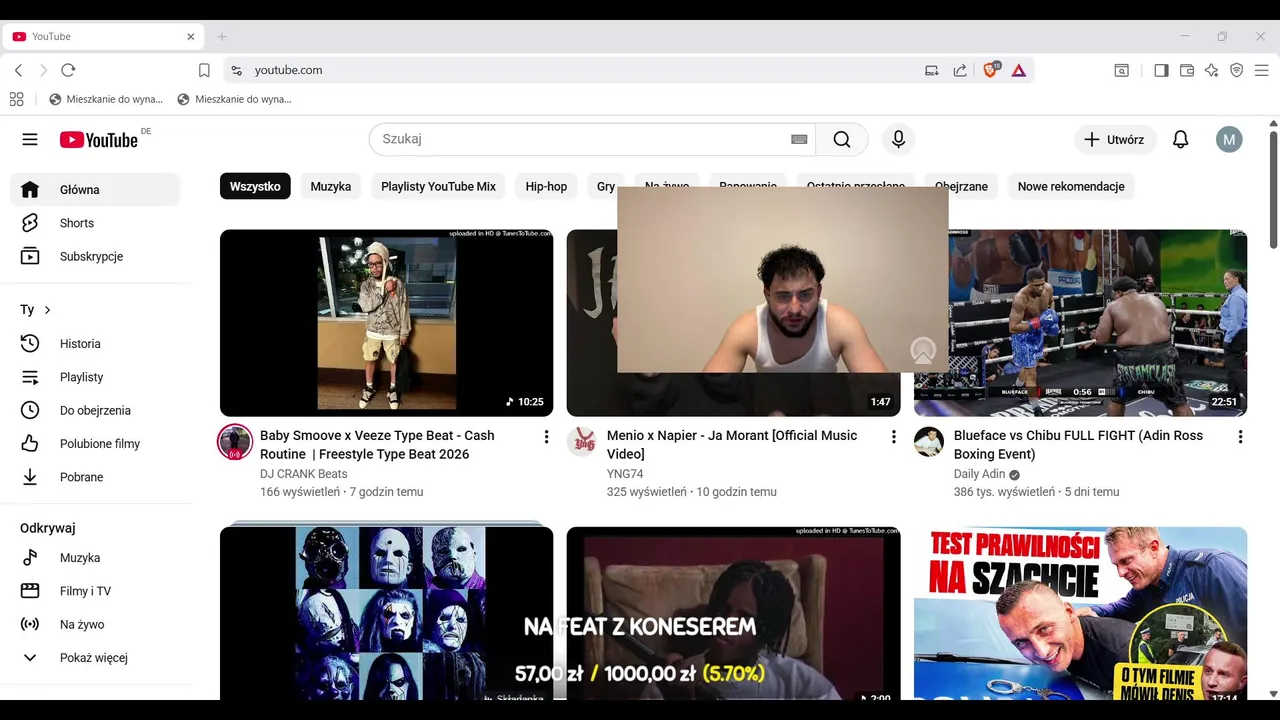Open the options menu for the Menio x Napier video
The image size is (1280, 720).
893,437
